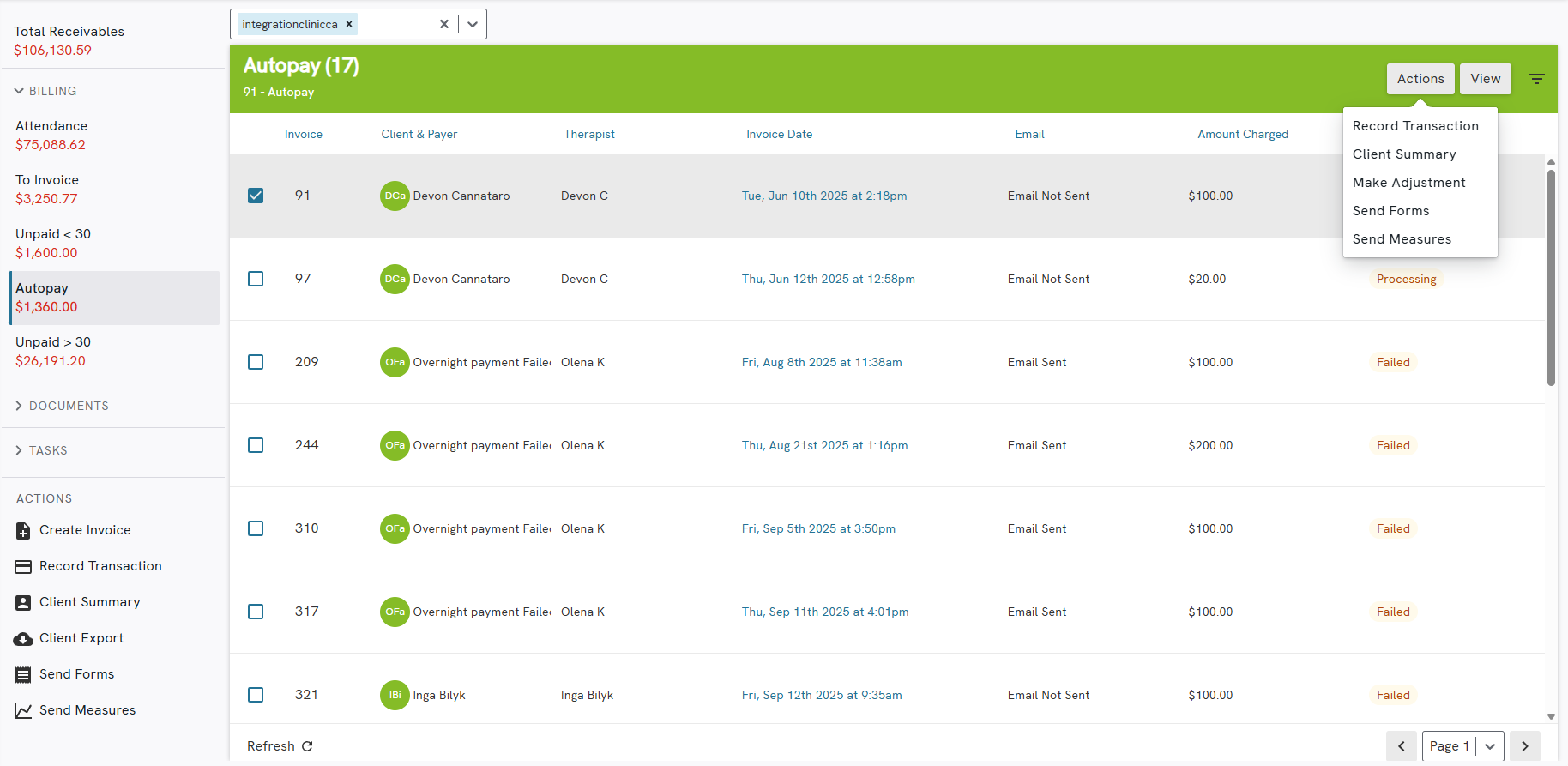Click the OFa avatar on invoice 244
1568x766 pixels.
coord(395,445)
